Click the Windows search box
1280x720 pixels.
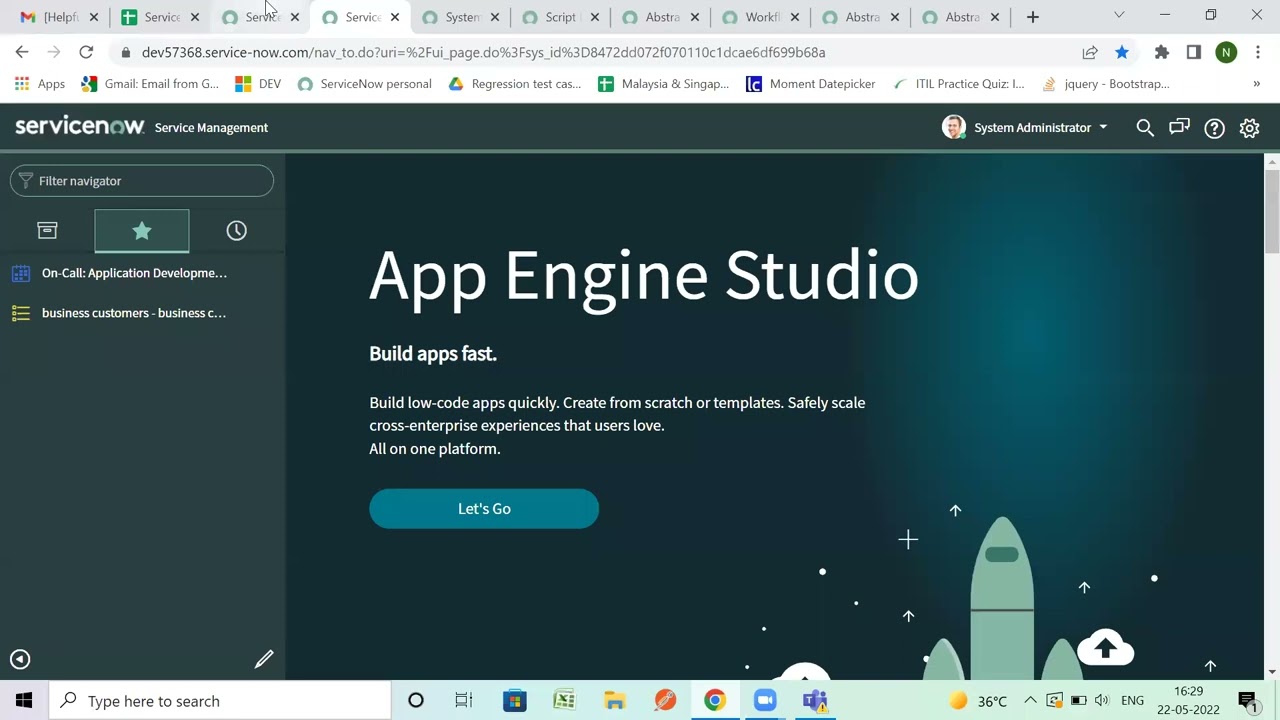(x=220, y=701)
